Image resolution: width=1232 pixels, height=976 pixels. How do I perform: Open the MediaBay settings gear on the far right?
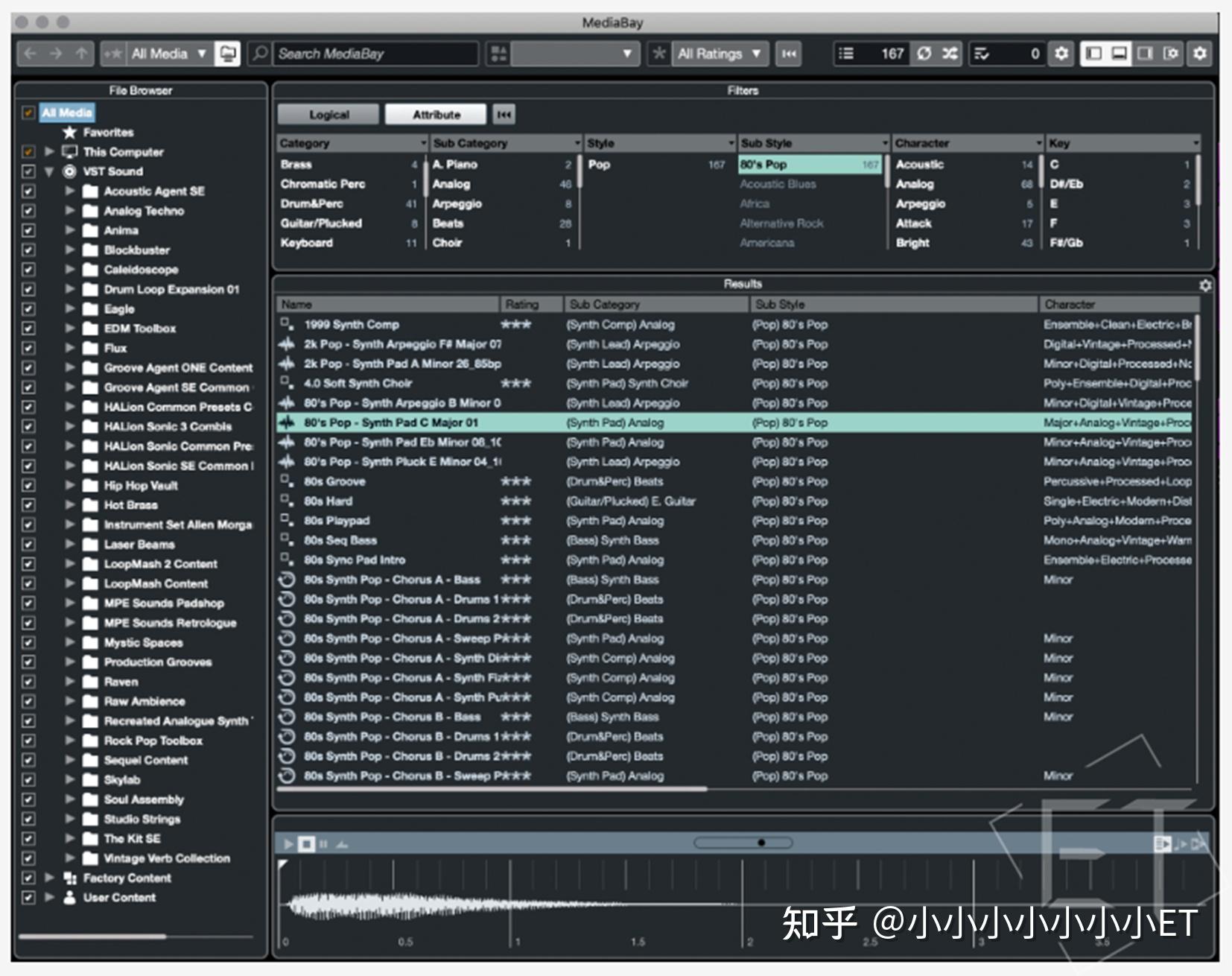[x=1201, y=54]
